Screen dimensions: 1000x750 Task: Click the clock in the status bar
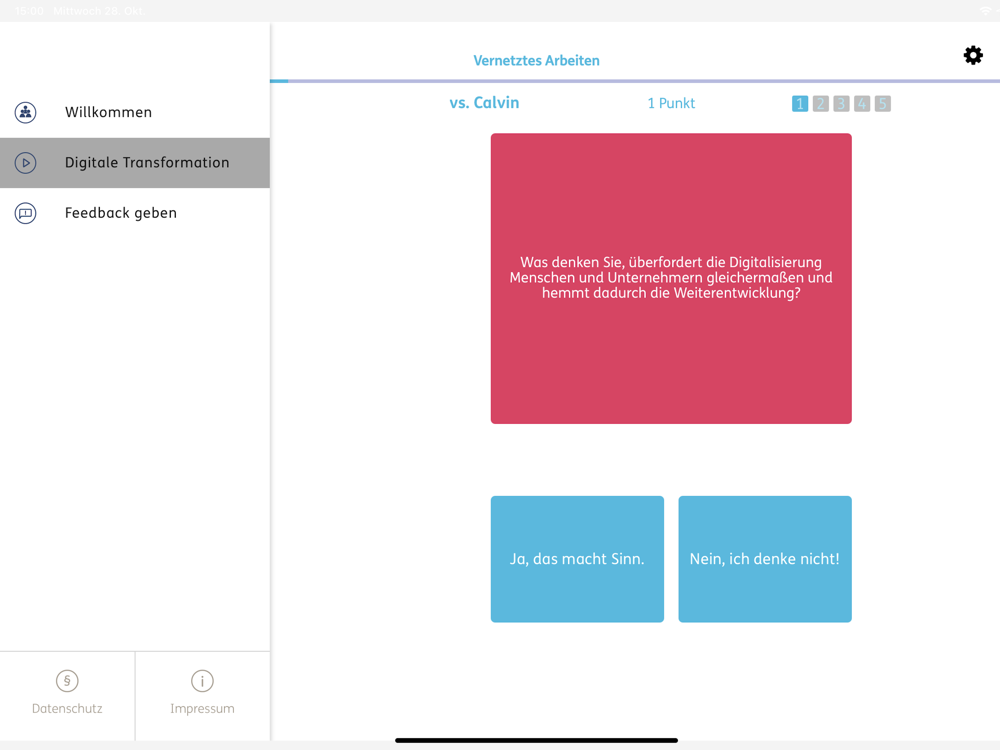click(29, 11)
